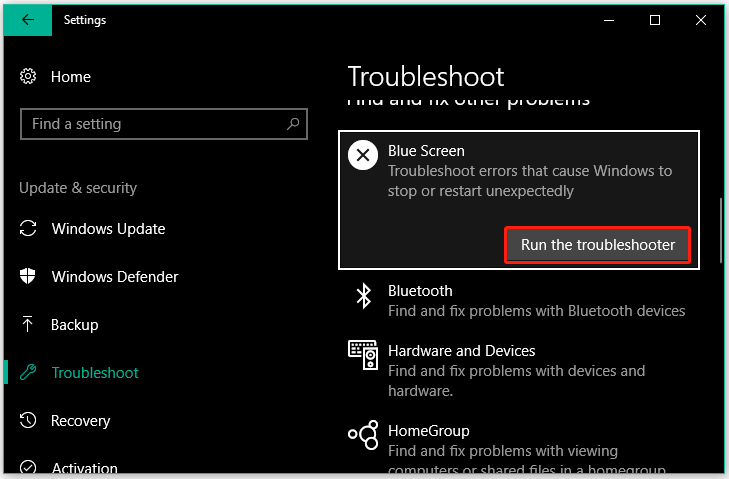Click the HomeGroup icon
This screenshot has height=479, width=729.
click(362, 435)
